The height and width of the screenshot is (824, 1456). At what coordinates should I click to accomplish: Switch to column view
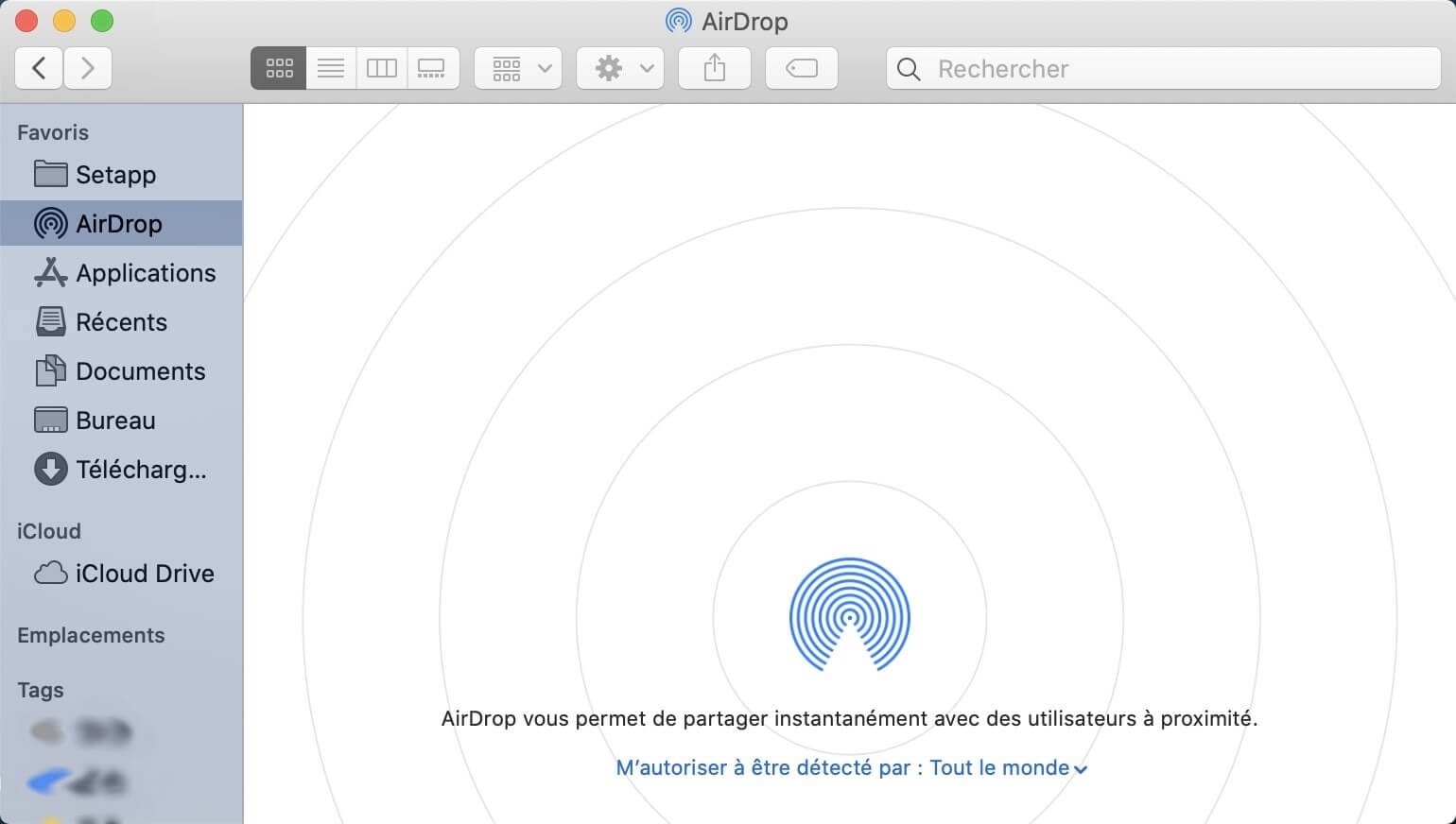pyautogui.click(x=382, y=68)
